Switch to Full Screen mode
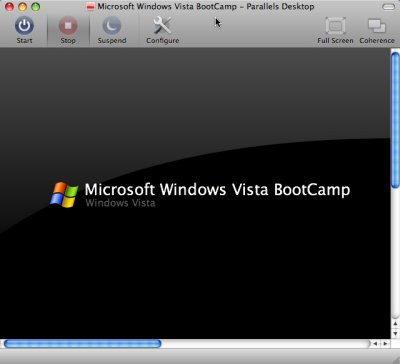This screenshot has width=400, height=364. point(335,26)
